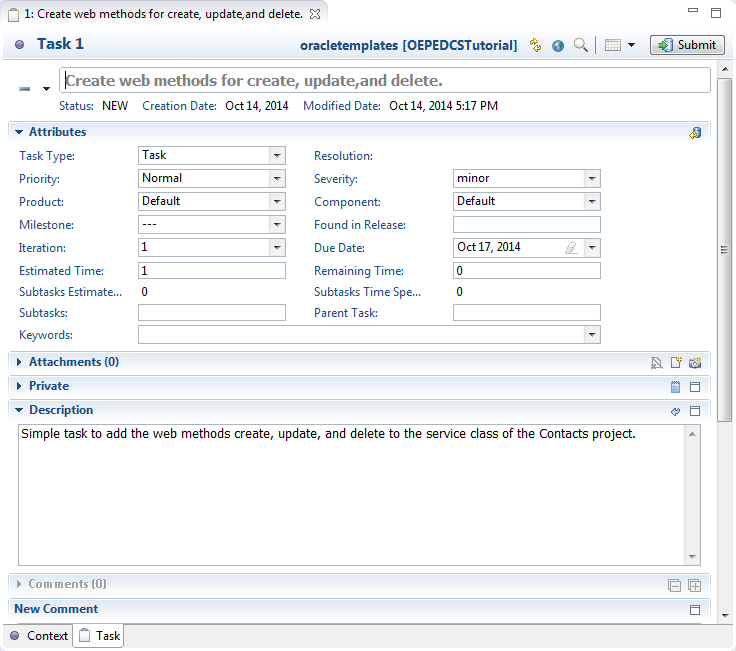Open dropdown arrow next to calendar icon

(x=631, y=45)
